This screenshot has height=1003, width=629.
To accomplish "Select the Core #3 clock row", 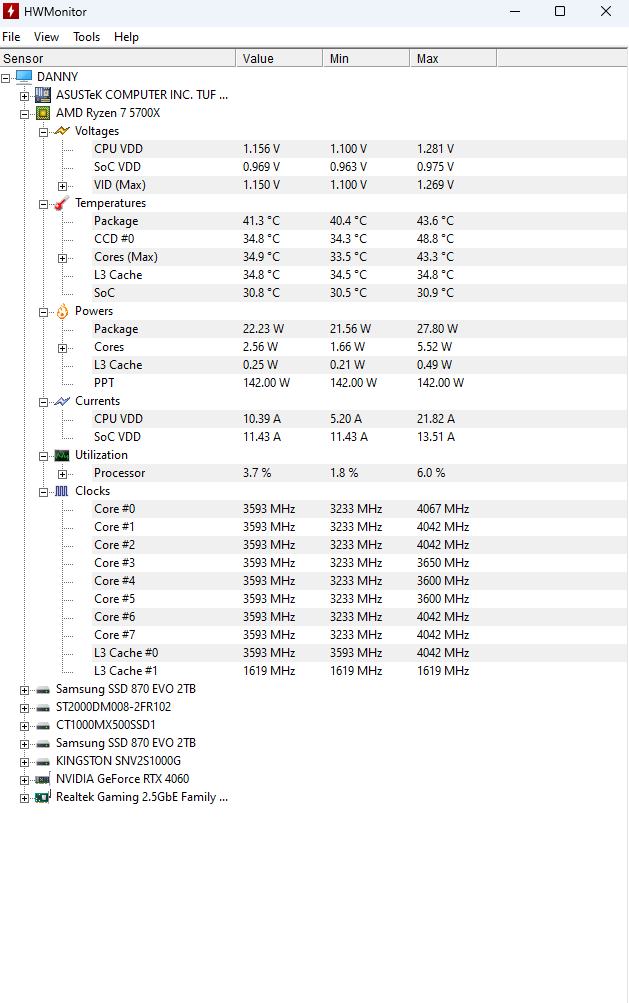I will click(314, 563).
